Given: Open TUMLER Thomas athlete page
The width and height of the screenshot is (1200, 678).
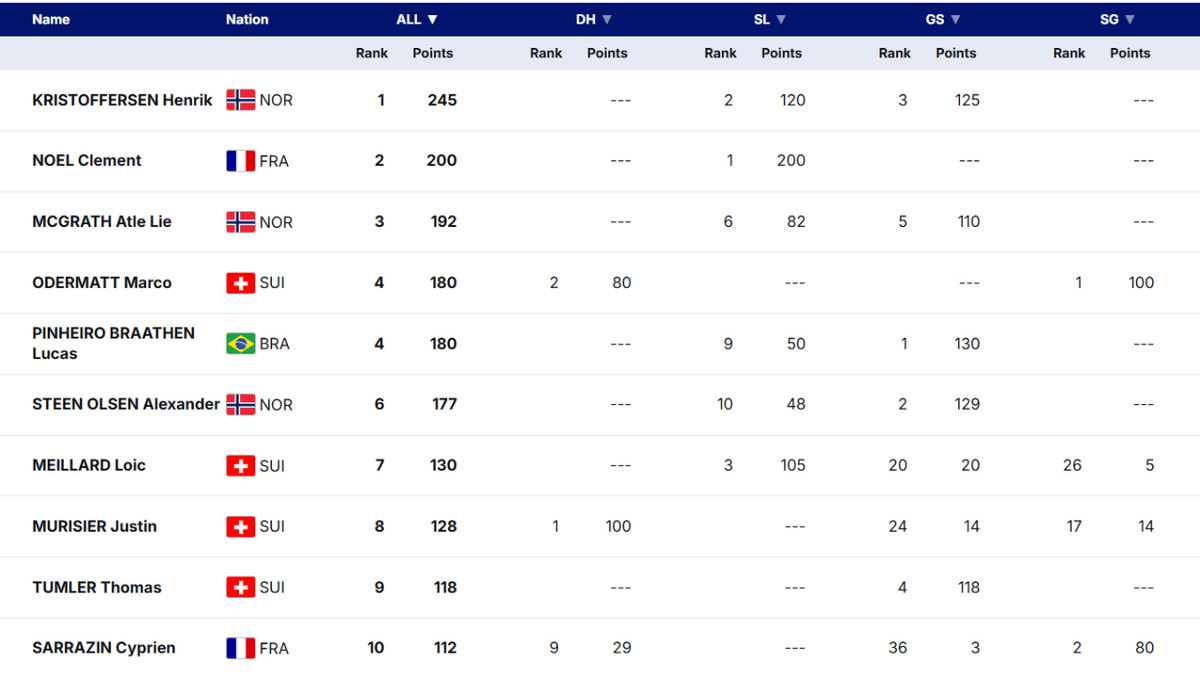Looking at the screenshot, I should (x=97, y=588).
